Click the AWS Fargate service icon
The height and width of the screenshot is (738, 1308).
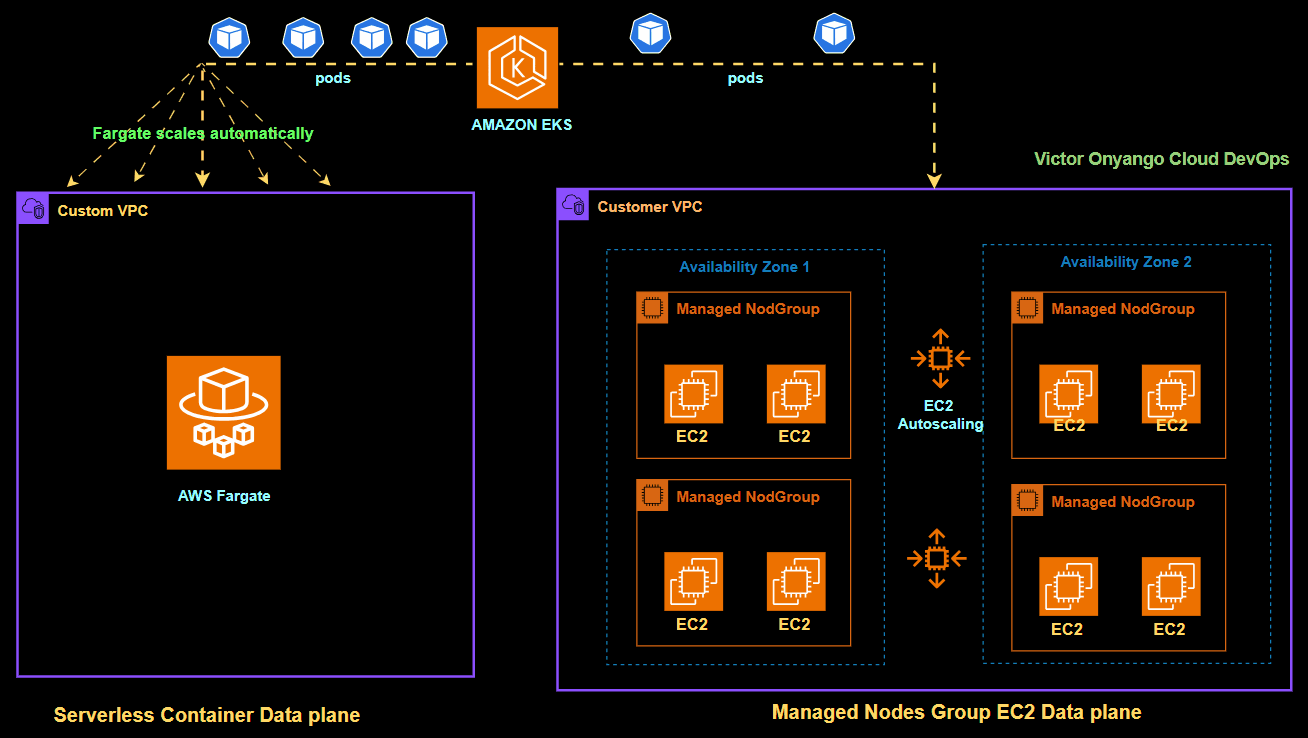(x=224, y=412)
